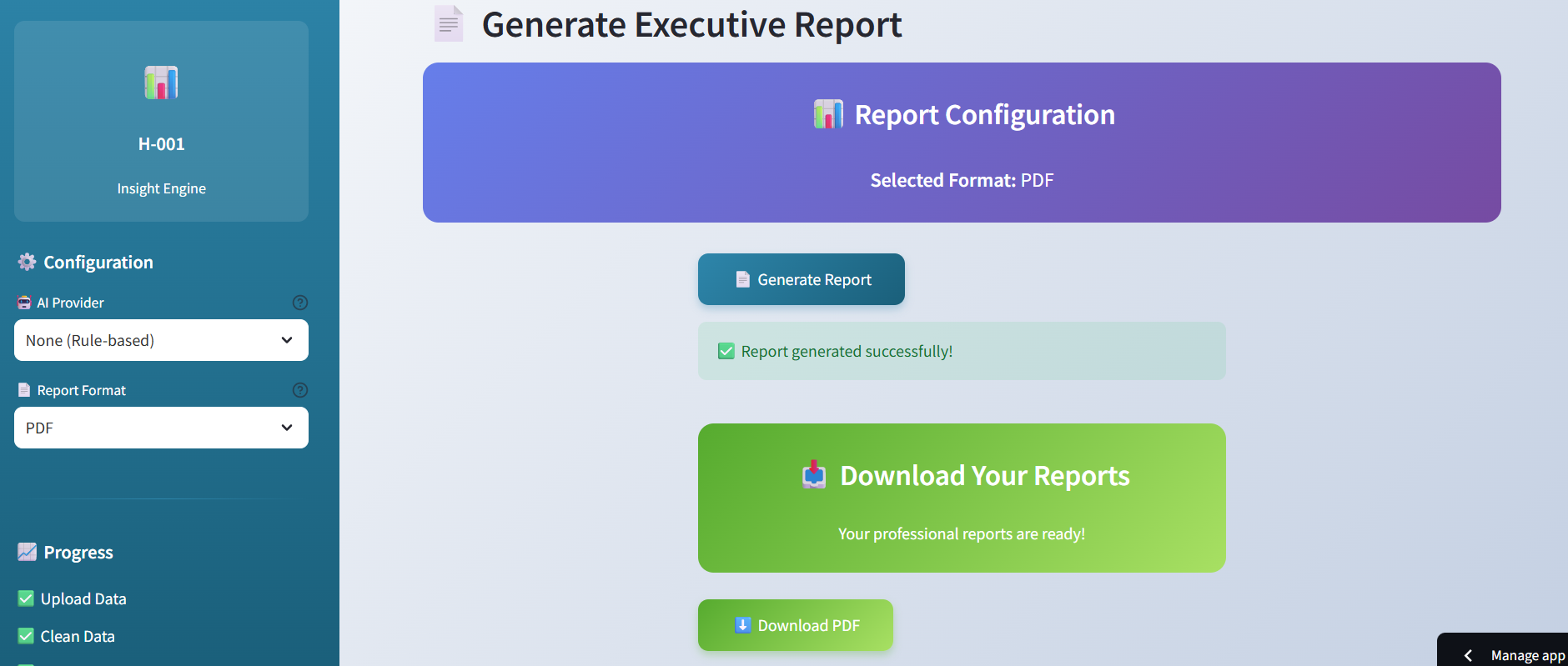This screenshot has height=666, width=1568.
Task: Click the "Report Format" field label
Action: (x=82, y=390)
